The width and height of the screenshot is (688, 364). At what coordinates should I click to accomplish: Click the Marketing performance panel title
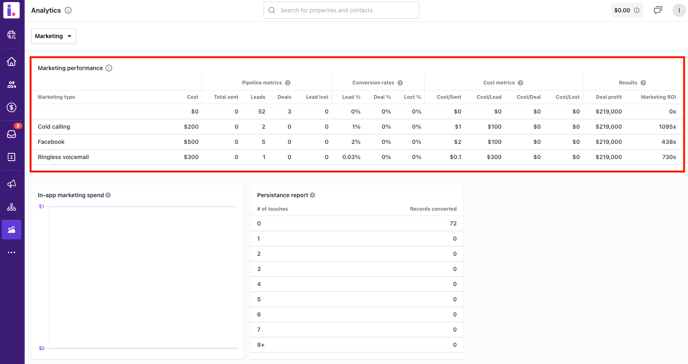click(70, 68)
